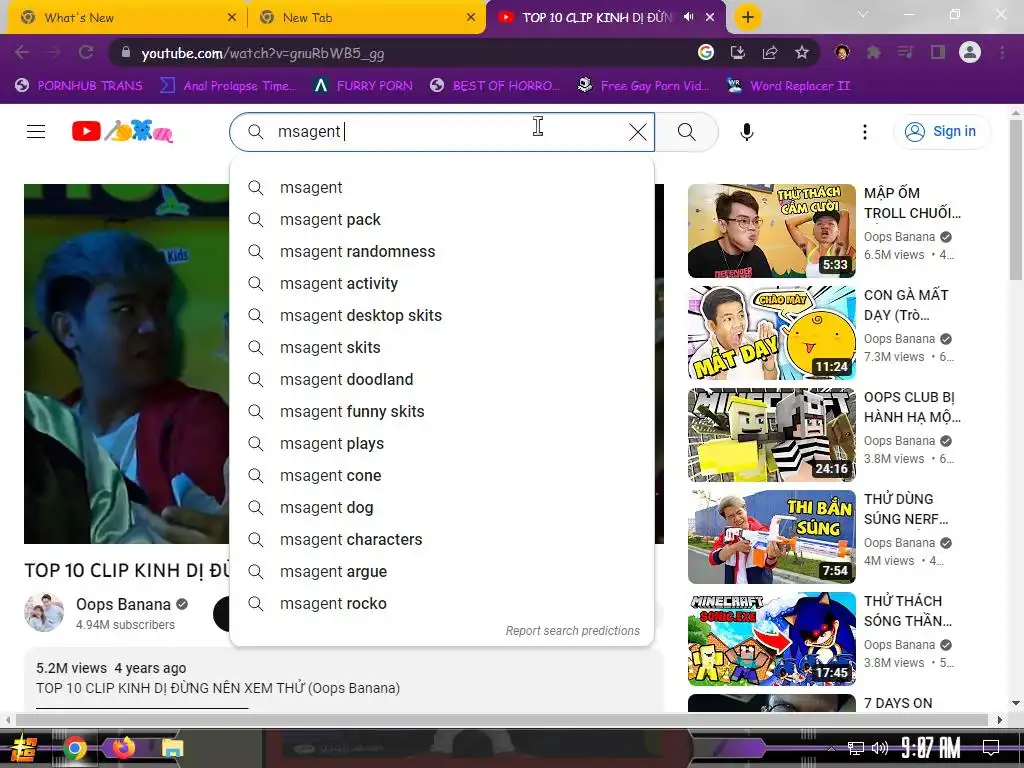Choose the 'msagent pack' suggestion
This screenshot has width=1024, height=768.
[441, 219]
